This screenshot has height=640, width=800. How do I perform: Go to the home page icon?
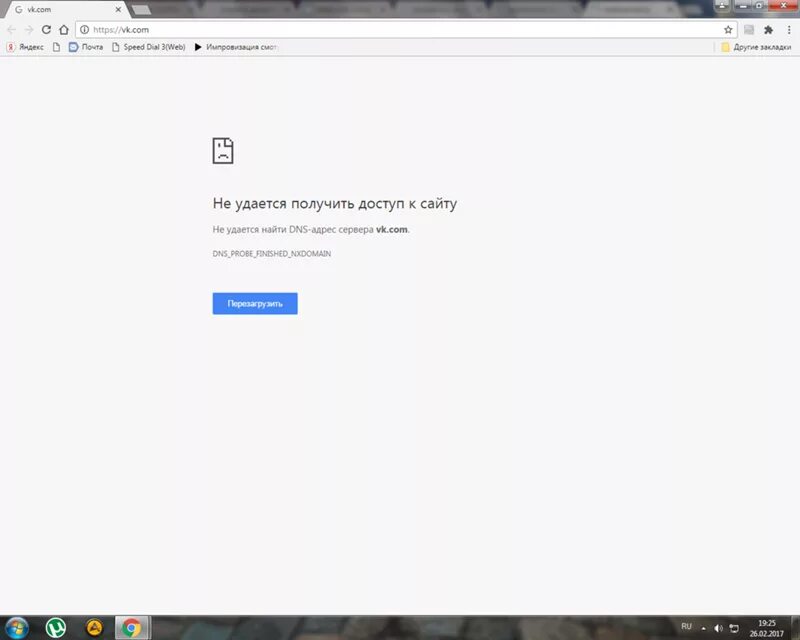[64, 30]
